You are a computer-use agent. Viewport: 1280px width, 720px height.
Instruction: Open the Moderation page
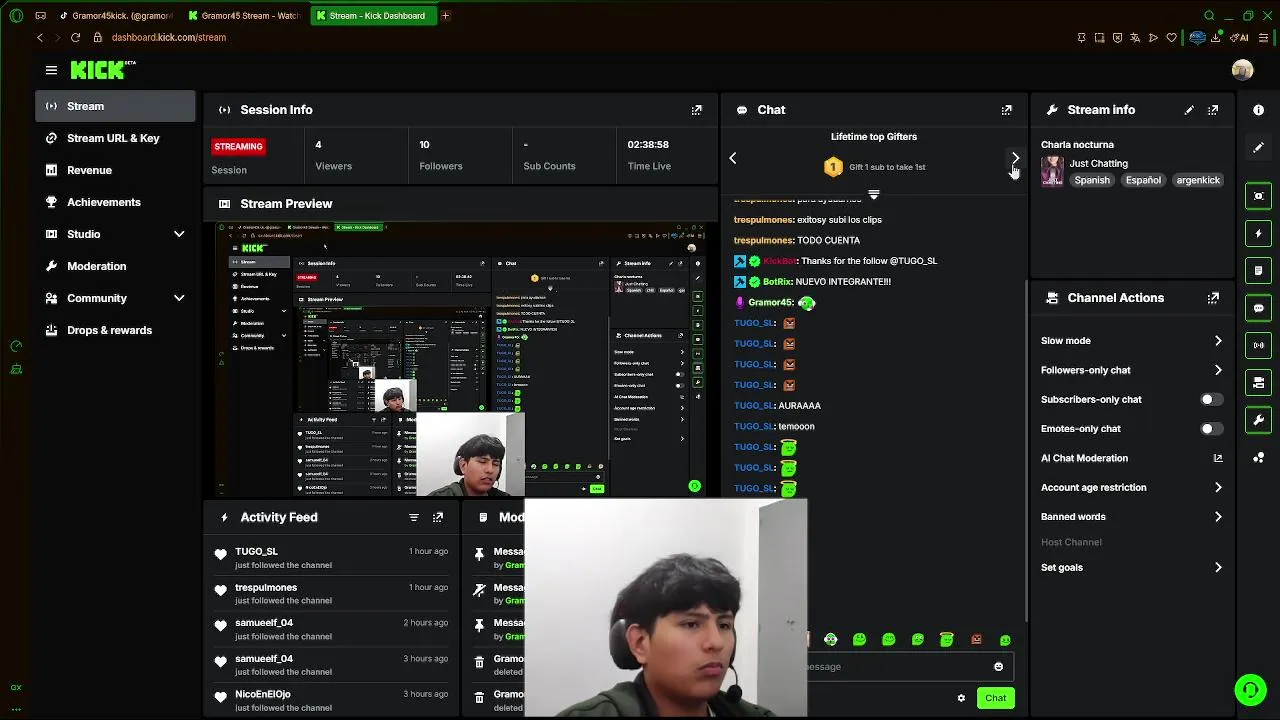[x=115, y=266]
